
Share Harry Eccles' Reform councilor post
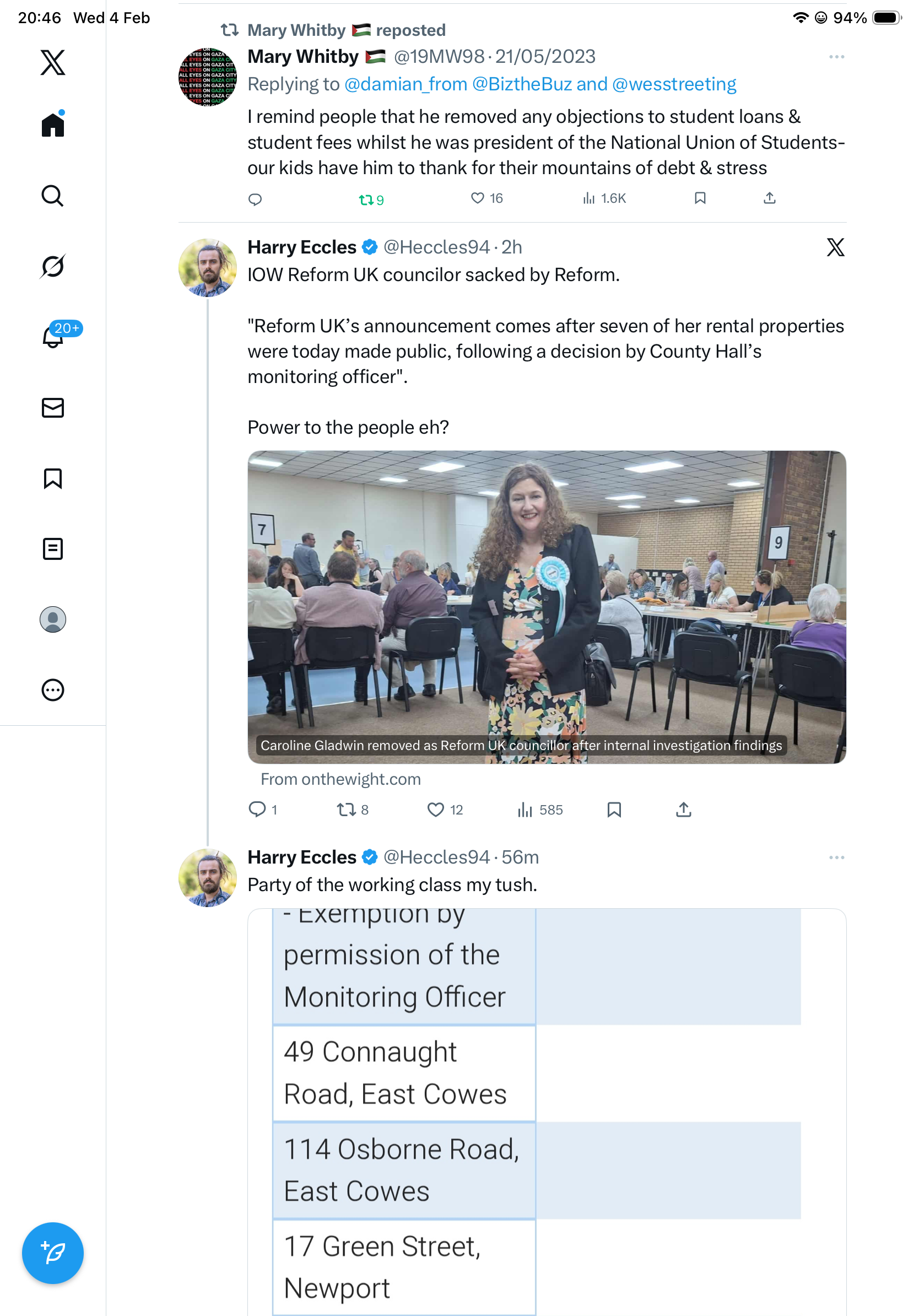684,810
